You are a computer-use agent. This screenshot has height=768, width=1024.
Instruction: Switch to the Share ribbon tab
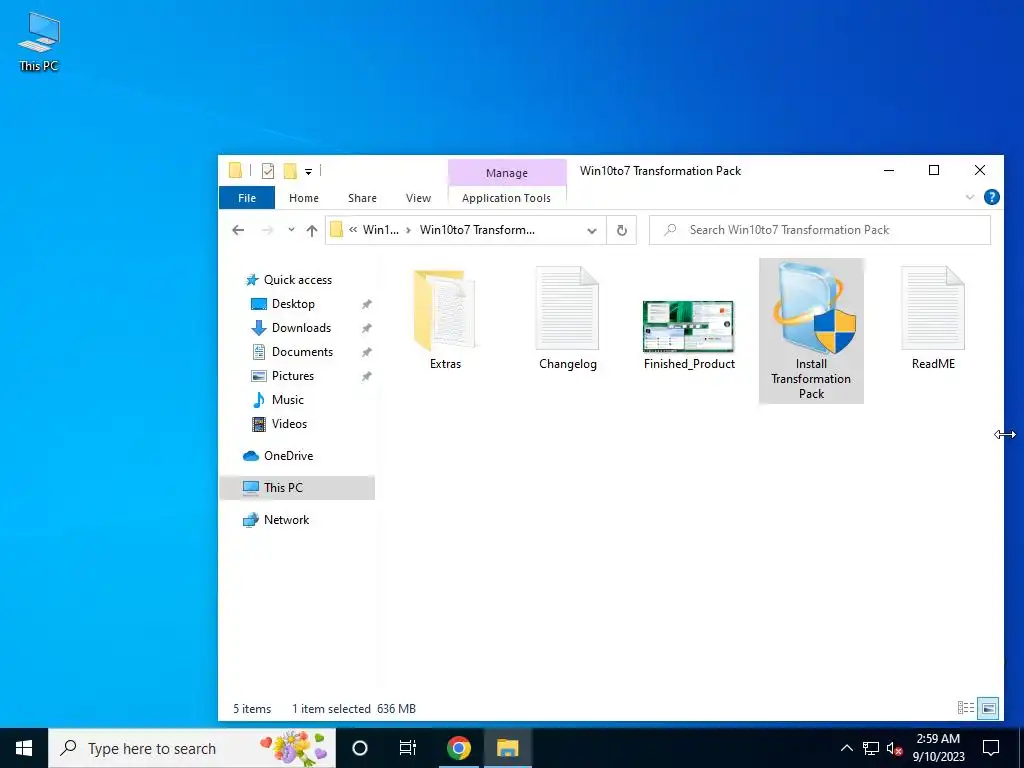362,198
